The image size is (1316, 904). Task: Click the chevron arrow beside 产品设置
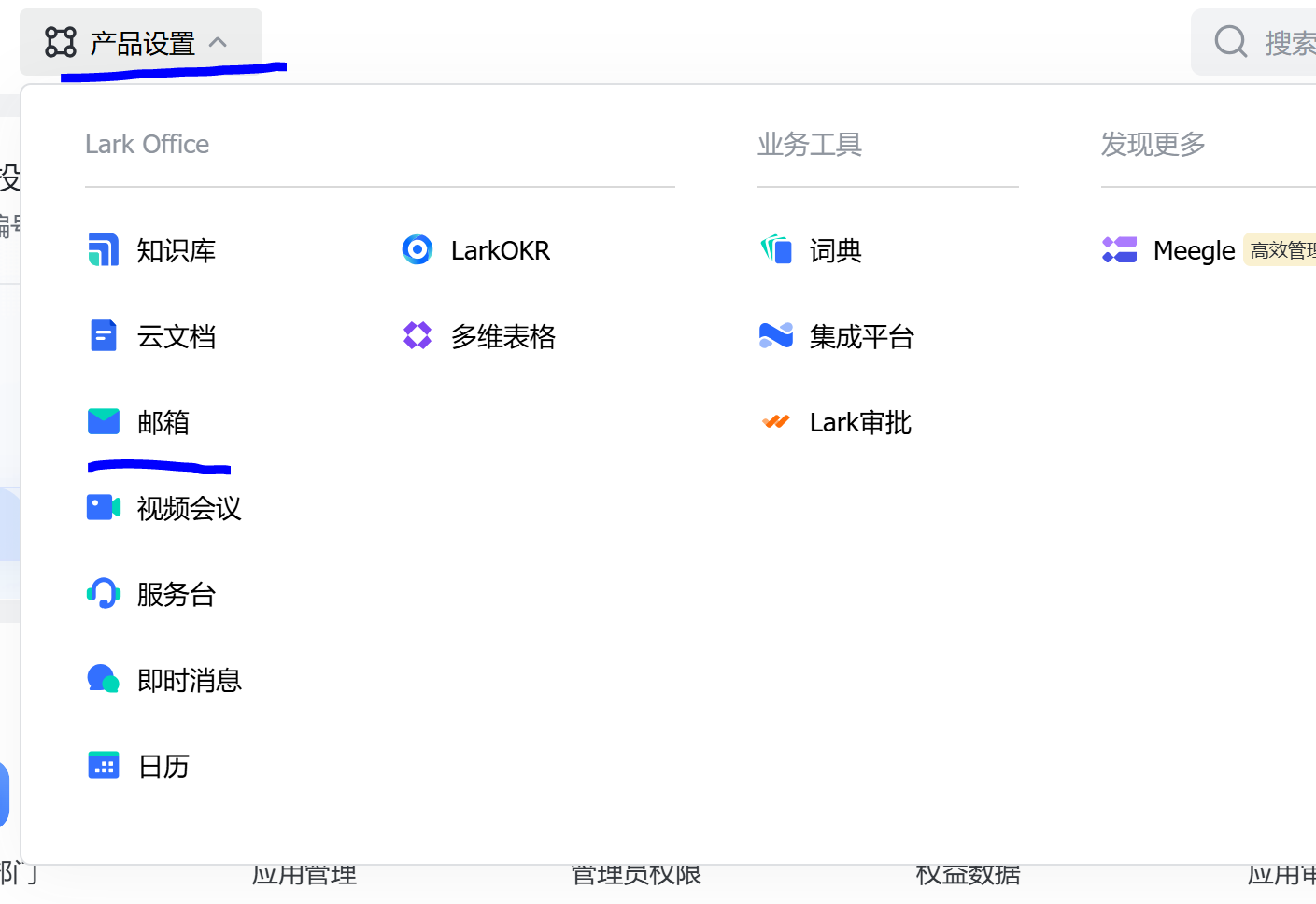[219, 42]
